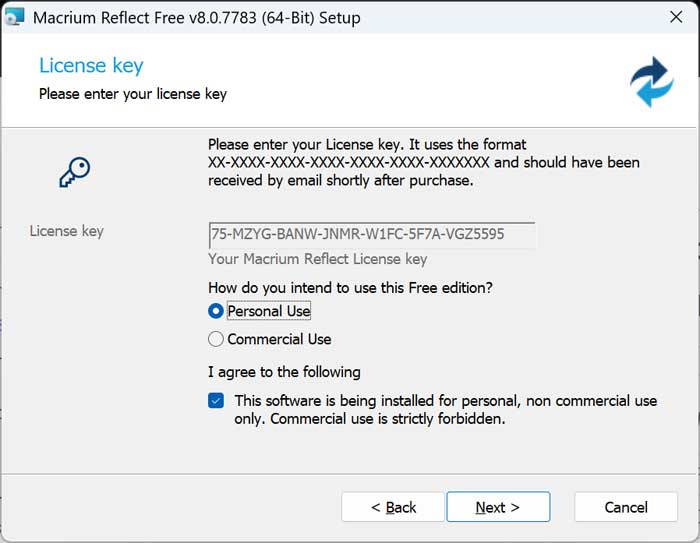Click 'Your Macrium Reflect License key' hint text
Image resolution: width=700 pixels, height=543 pixels.
318,259
